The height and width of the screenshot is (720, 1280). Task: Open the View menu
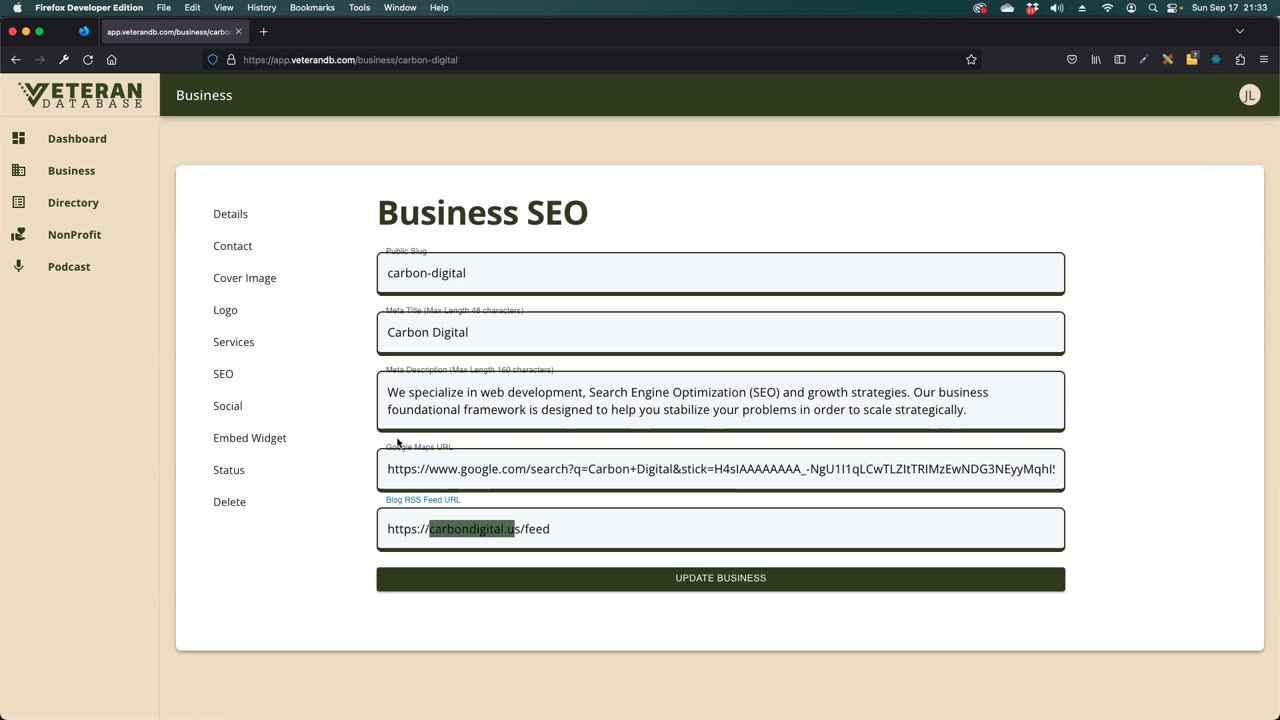[224, 8]
